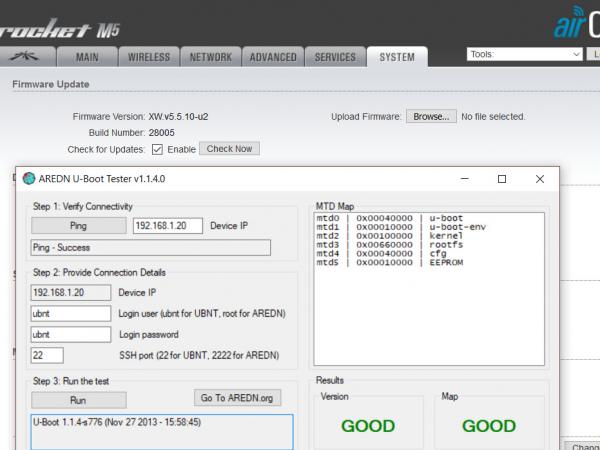Click the Map GOOD result
This screenshot has width=600, height=450.
coord(489,426)
